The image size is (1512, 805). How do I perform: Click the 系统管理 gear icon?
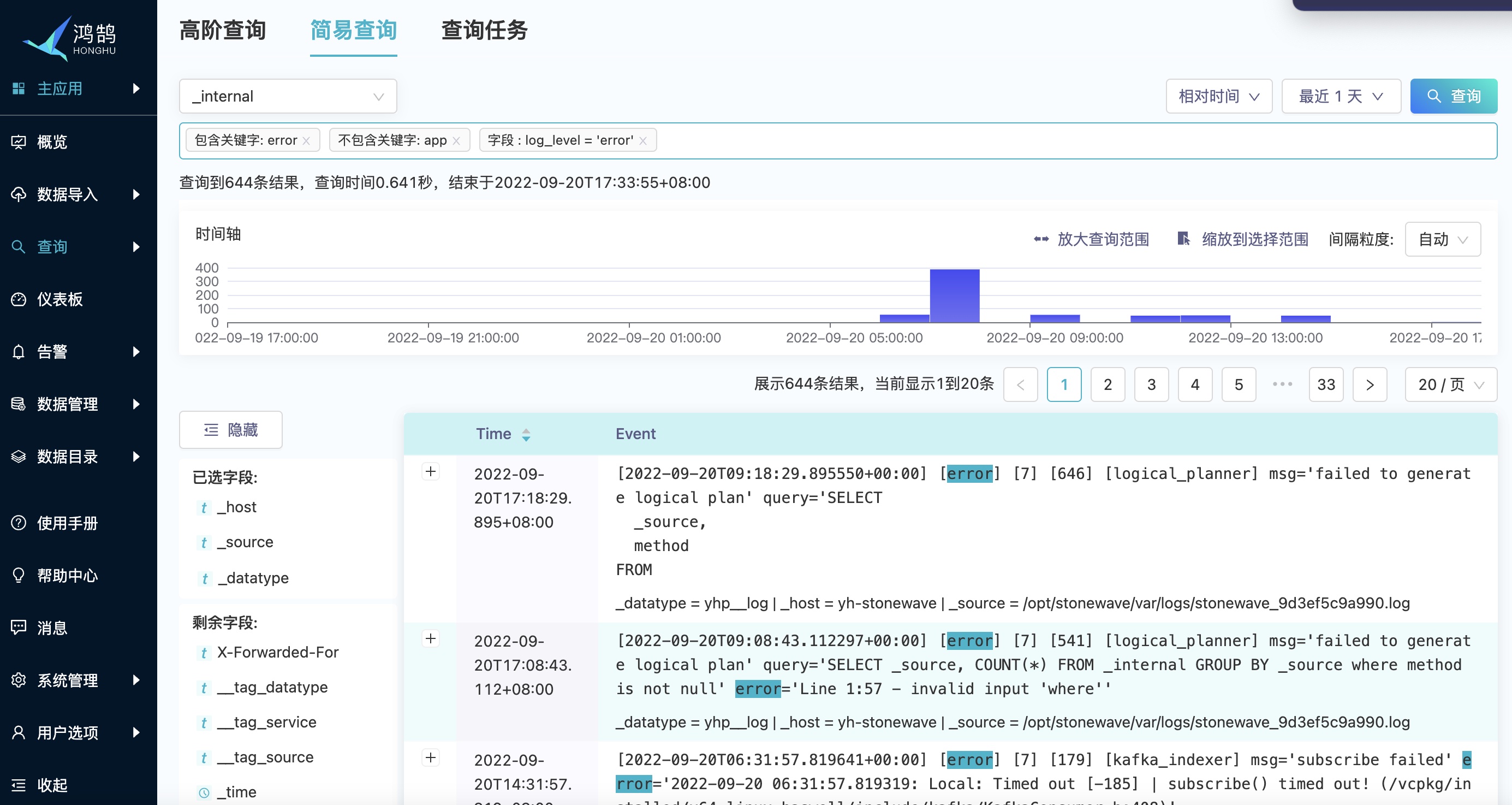18,680
